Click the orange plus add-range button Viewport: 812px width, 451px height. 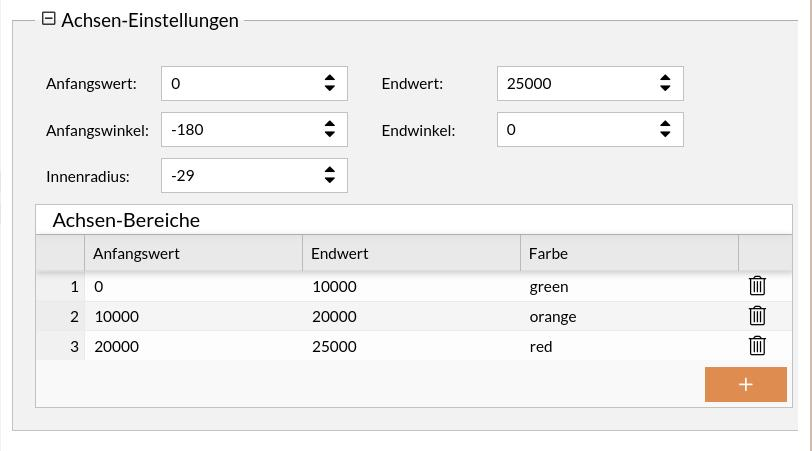tap(745, 385)
